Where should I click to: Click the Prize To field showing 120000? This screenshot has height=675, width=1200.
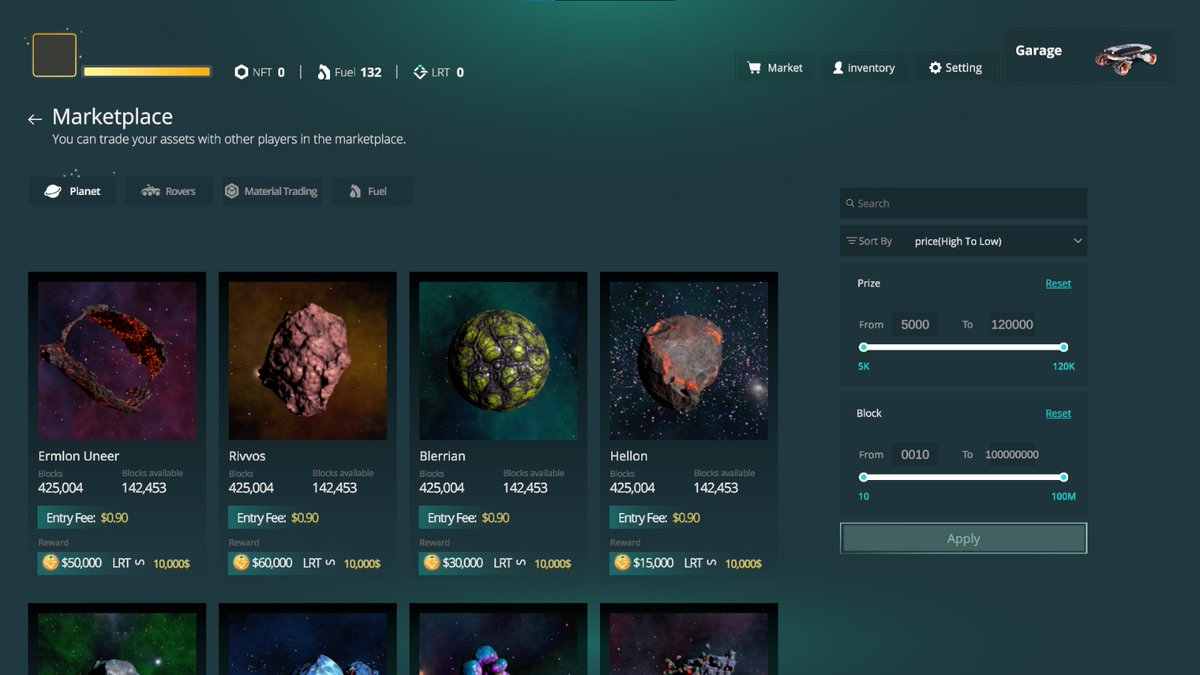coord(1012,324)
